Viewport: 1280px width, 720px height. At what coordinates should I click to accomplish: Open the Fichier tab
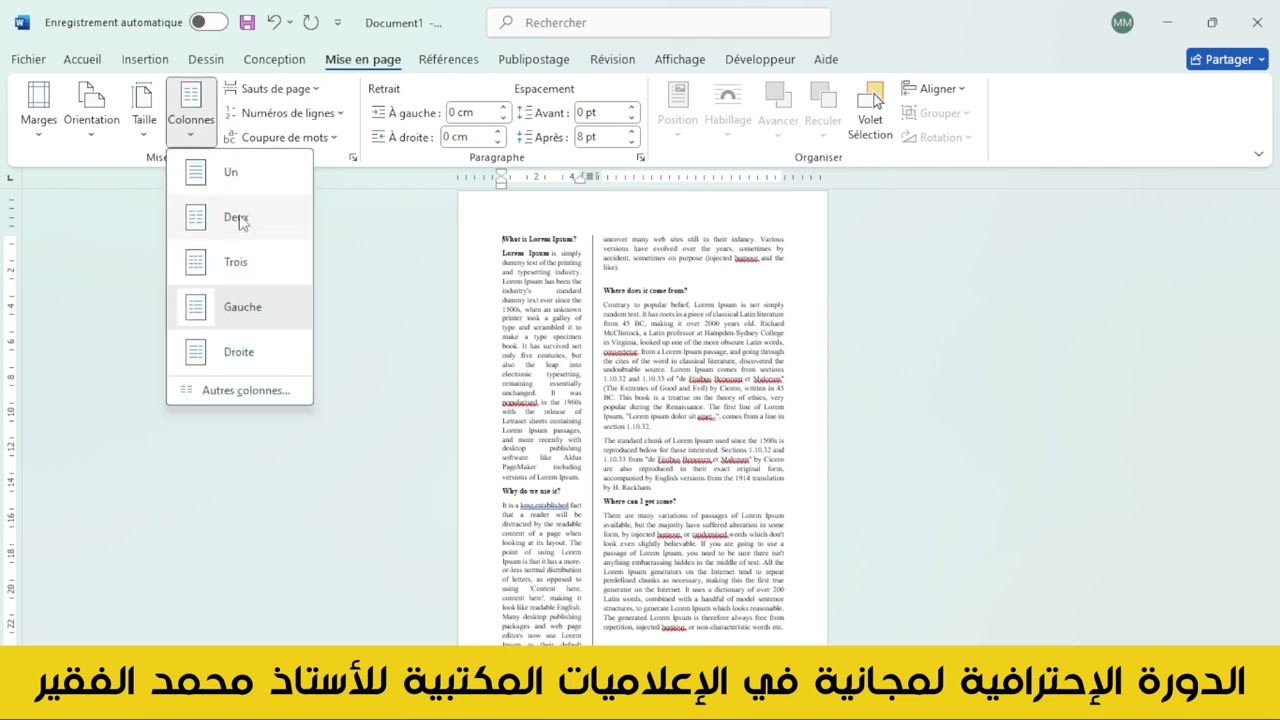pyautogui.click(x=29, y=59)
